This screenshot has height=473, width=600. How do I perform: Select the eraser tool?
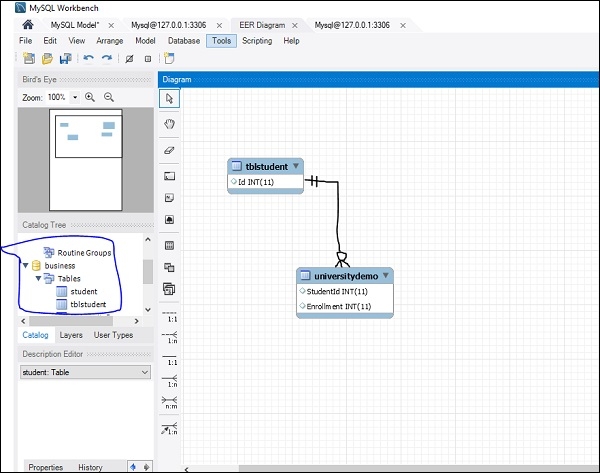(x=169, y=150)
